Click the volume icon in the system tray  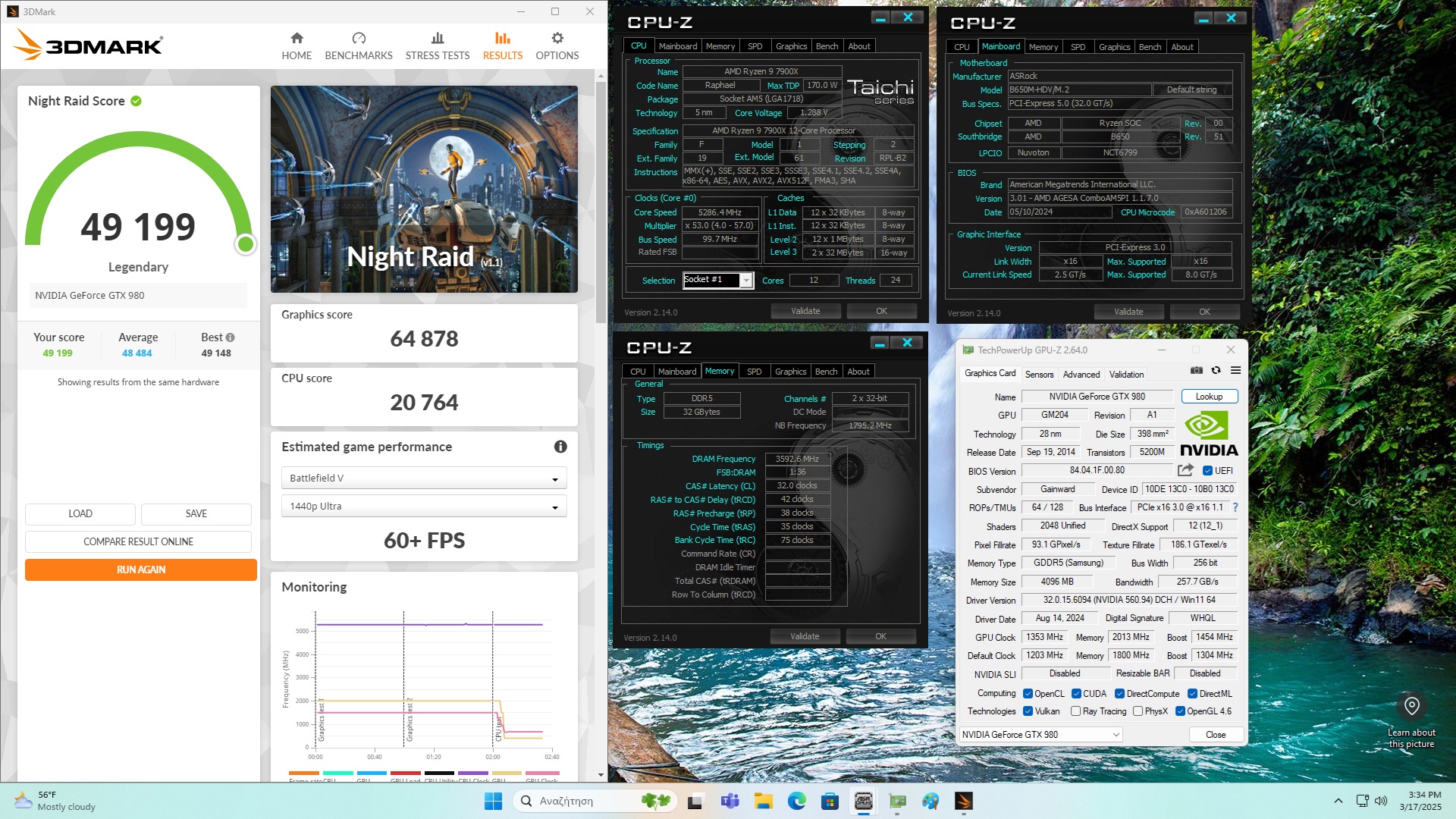(x=1381, y=801)
